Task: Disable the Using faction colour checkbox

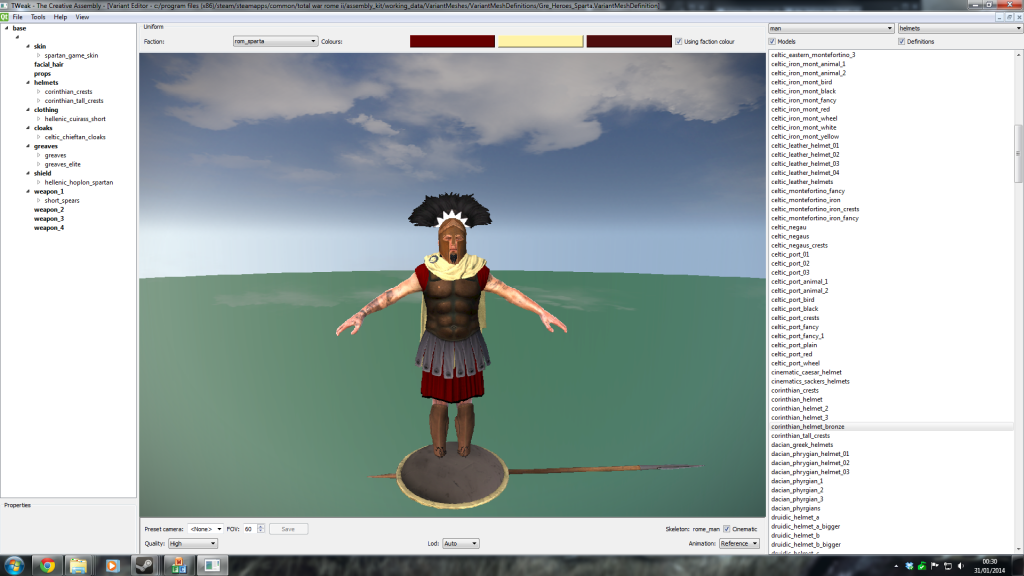Action: pos(679,42)
